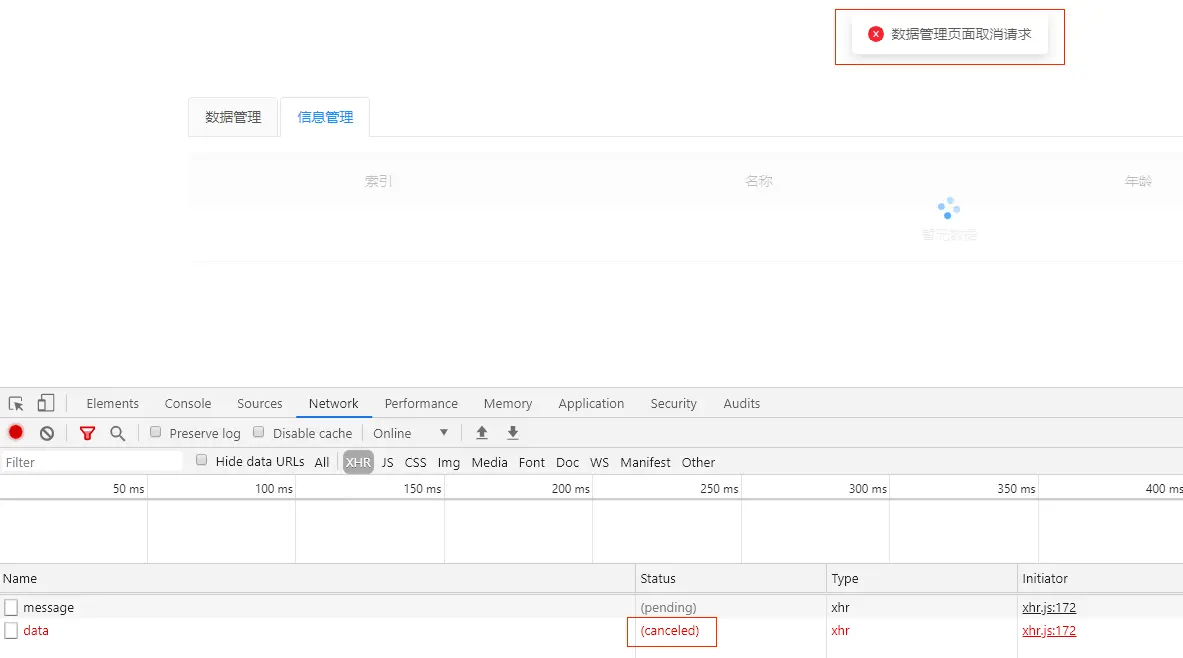Filter requests by XHR type
Screen dimensions: 1183x658
[x=358, y=463]
